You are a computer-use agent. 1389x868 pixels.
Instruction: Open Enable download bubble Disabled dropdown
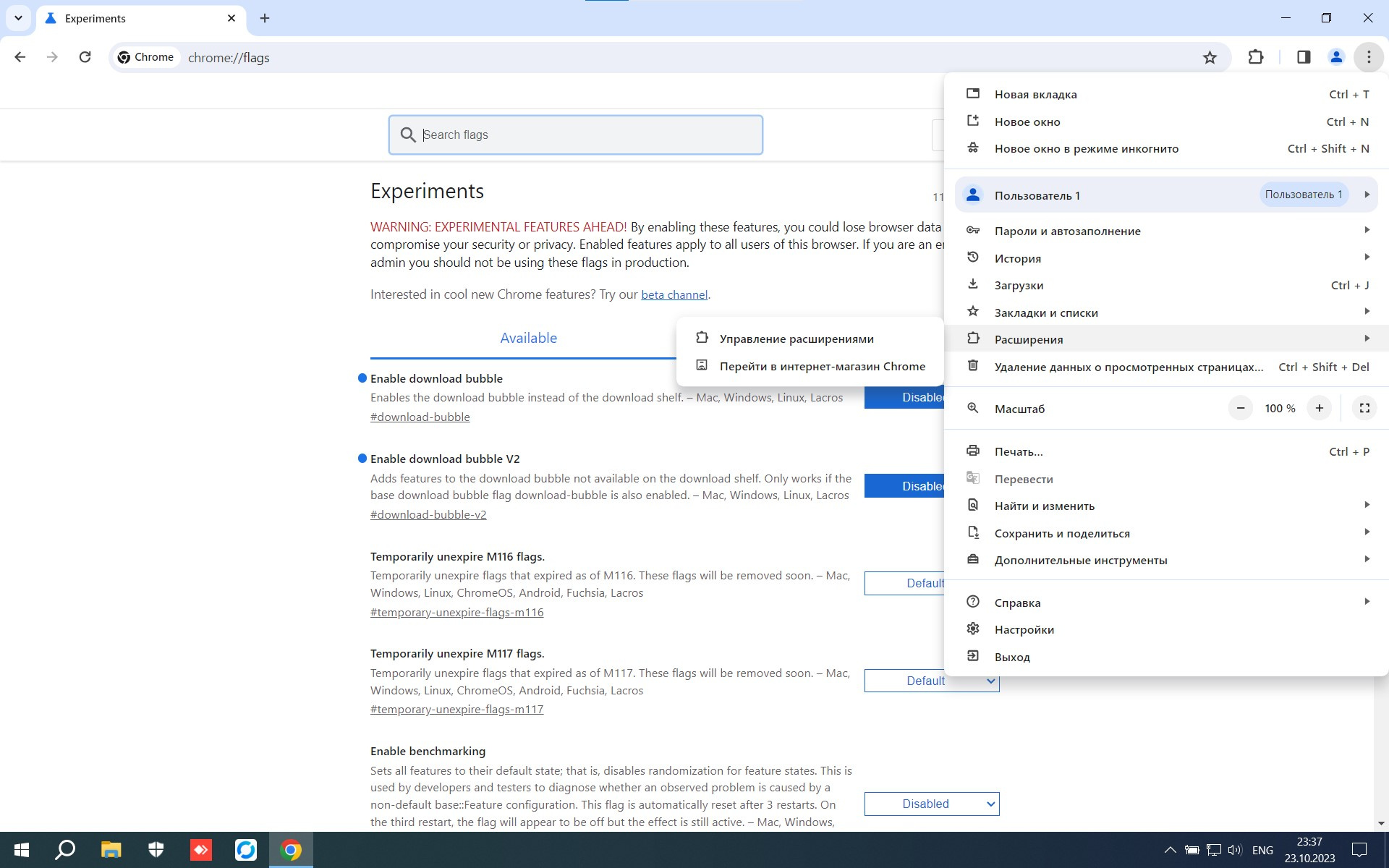click(904, 397)
